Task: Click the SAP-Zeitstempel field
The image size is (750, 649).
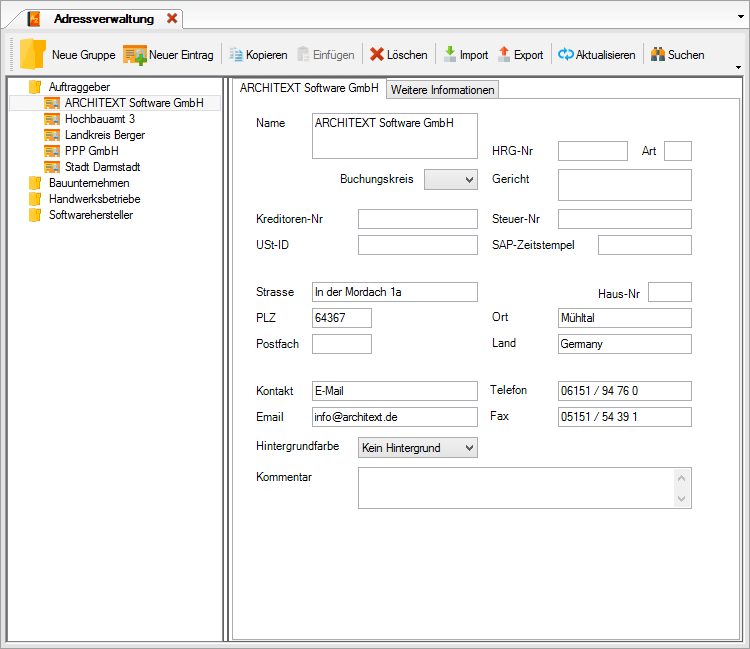Action: (x=645, y=245)
